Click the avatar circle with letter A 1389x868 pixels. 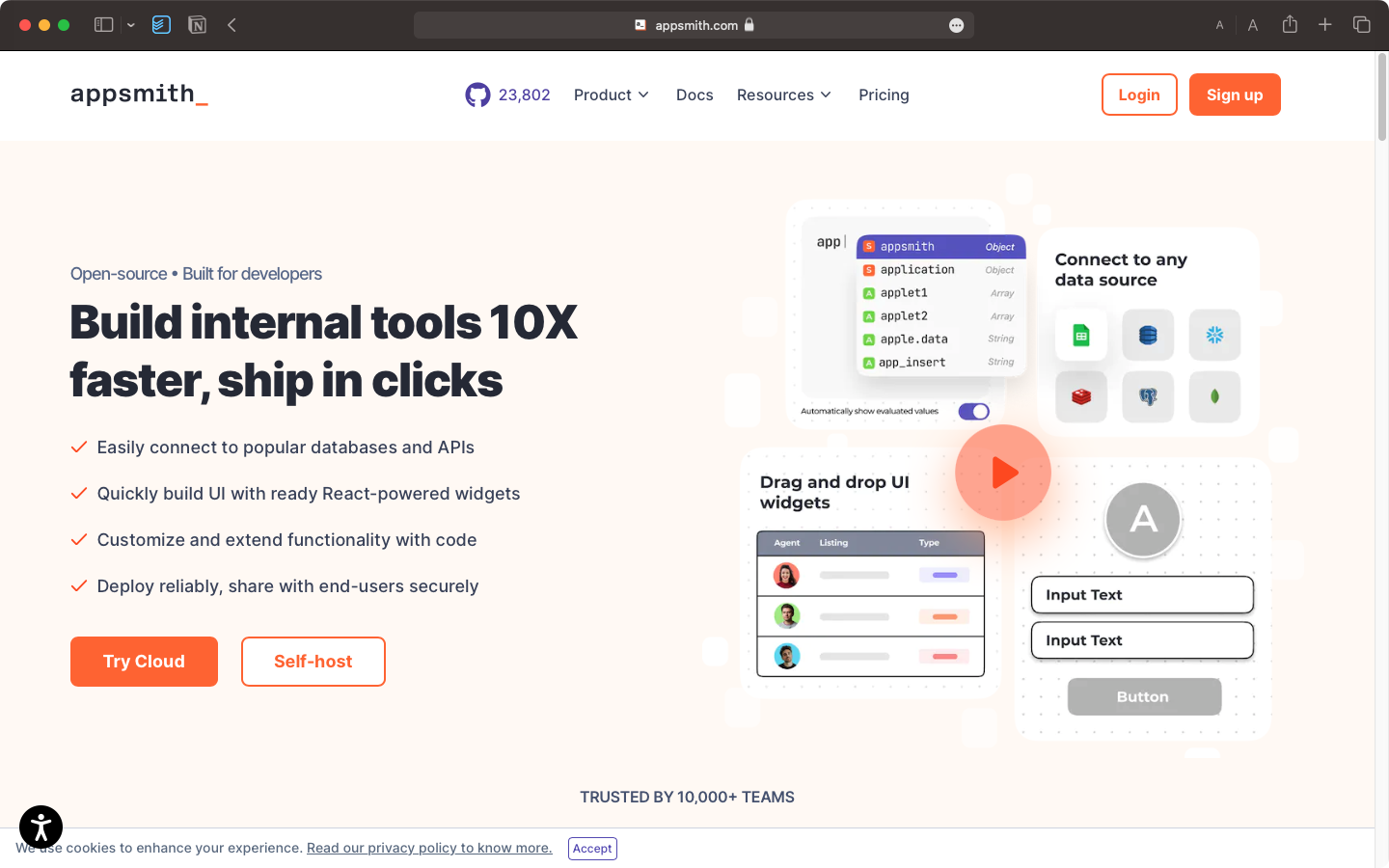[x=1143, y=520]
